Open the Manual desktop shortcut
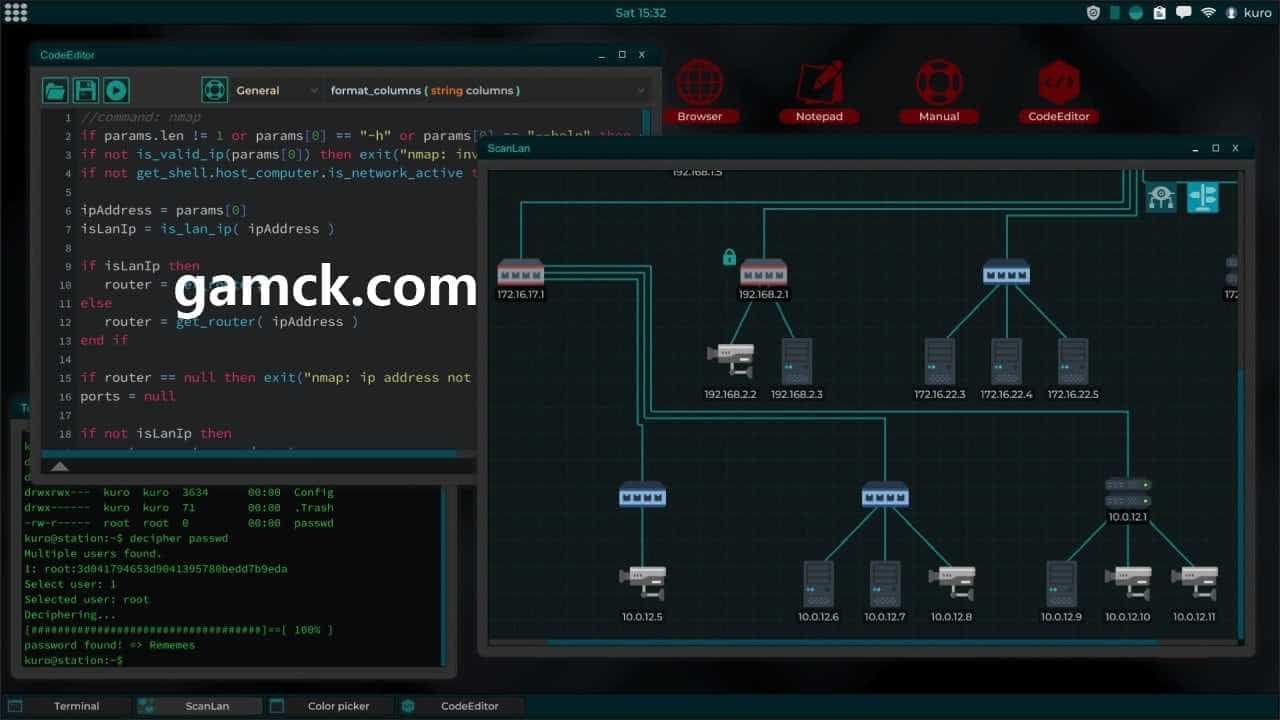The width and height of the screenshot is (1280, 720). pyautogui.click(x=939, y=92)
